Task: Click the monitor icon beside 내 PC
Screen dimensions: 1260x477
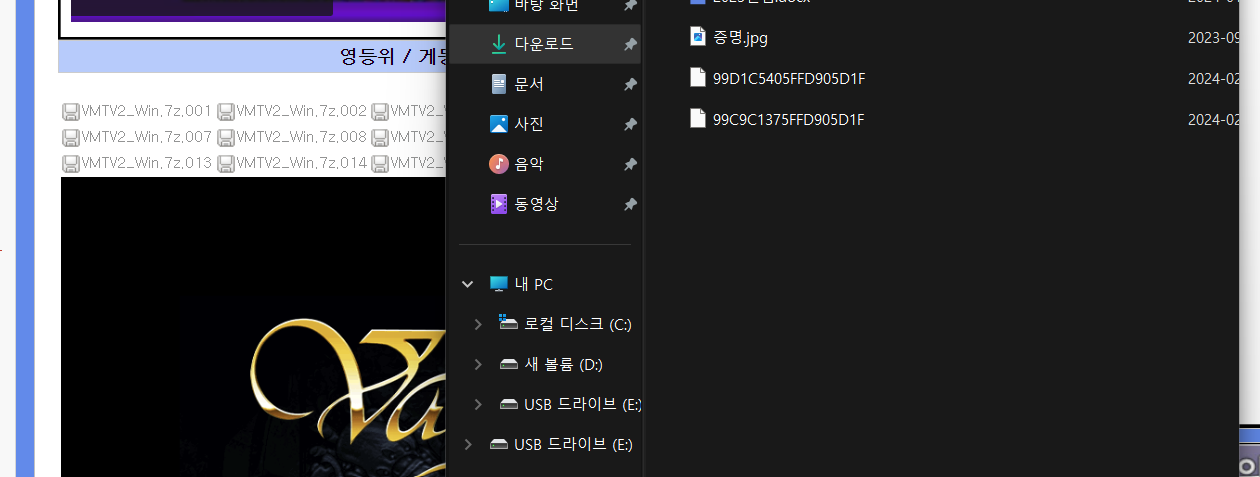Action: coord(498,284)
